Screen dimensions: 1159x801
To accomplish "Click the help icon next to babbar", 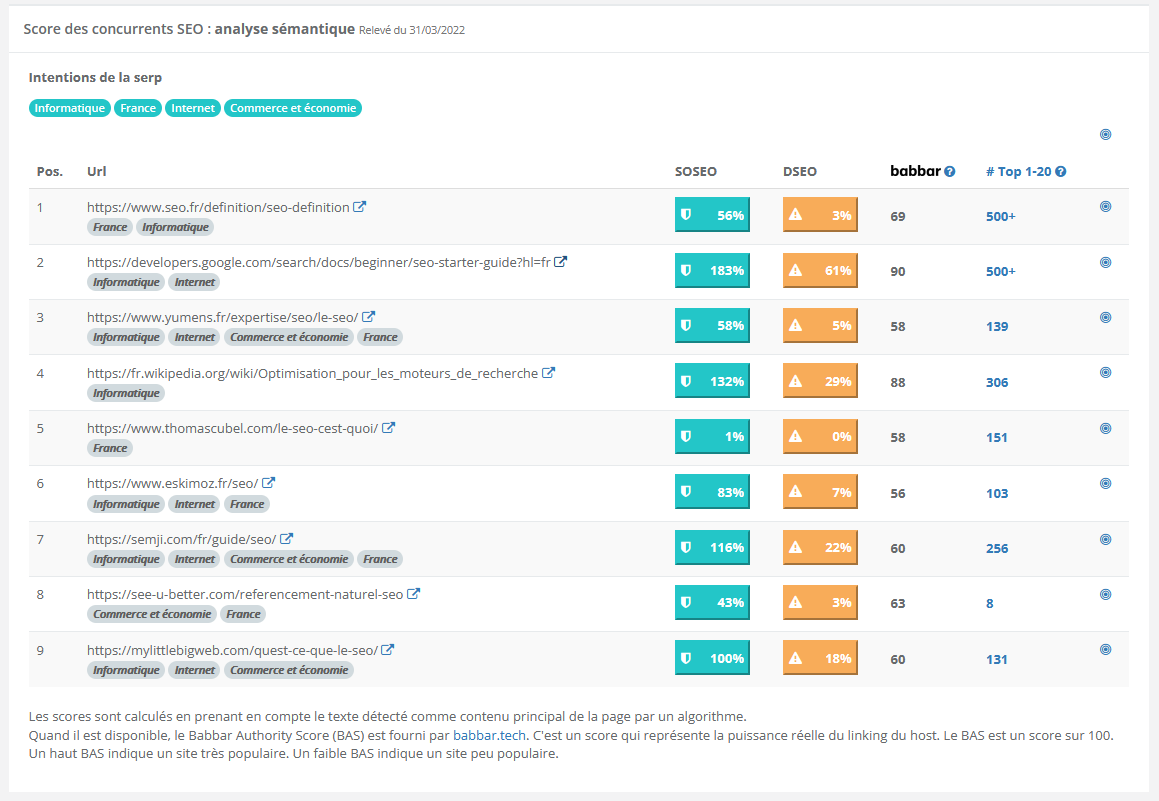I will click(950, 172).
